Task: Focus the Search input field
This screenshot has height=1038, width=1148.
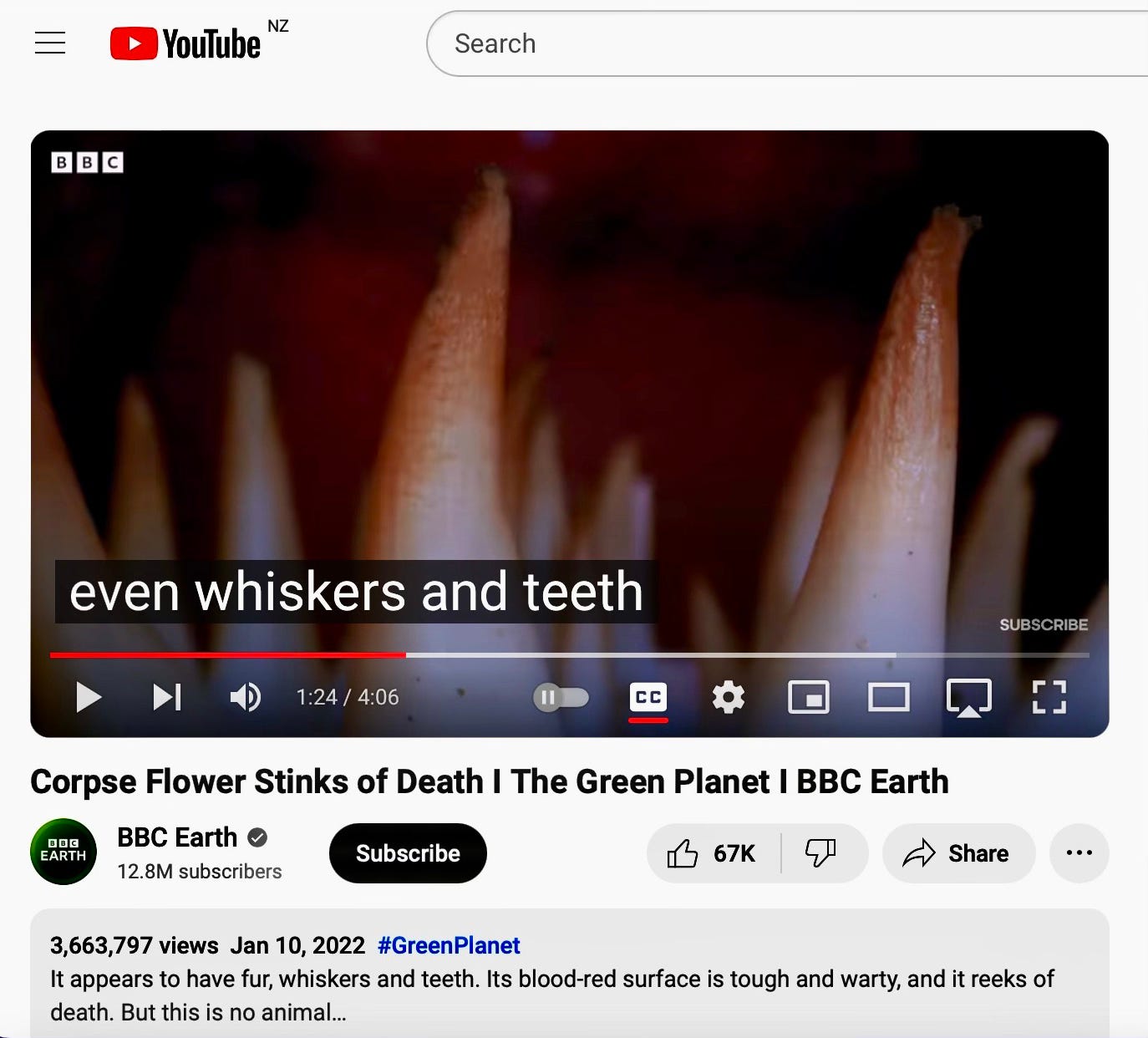Action: point(785,43)
